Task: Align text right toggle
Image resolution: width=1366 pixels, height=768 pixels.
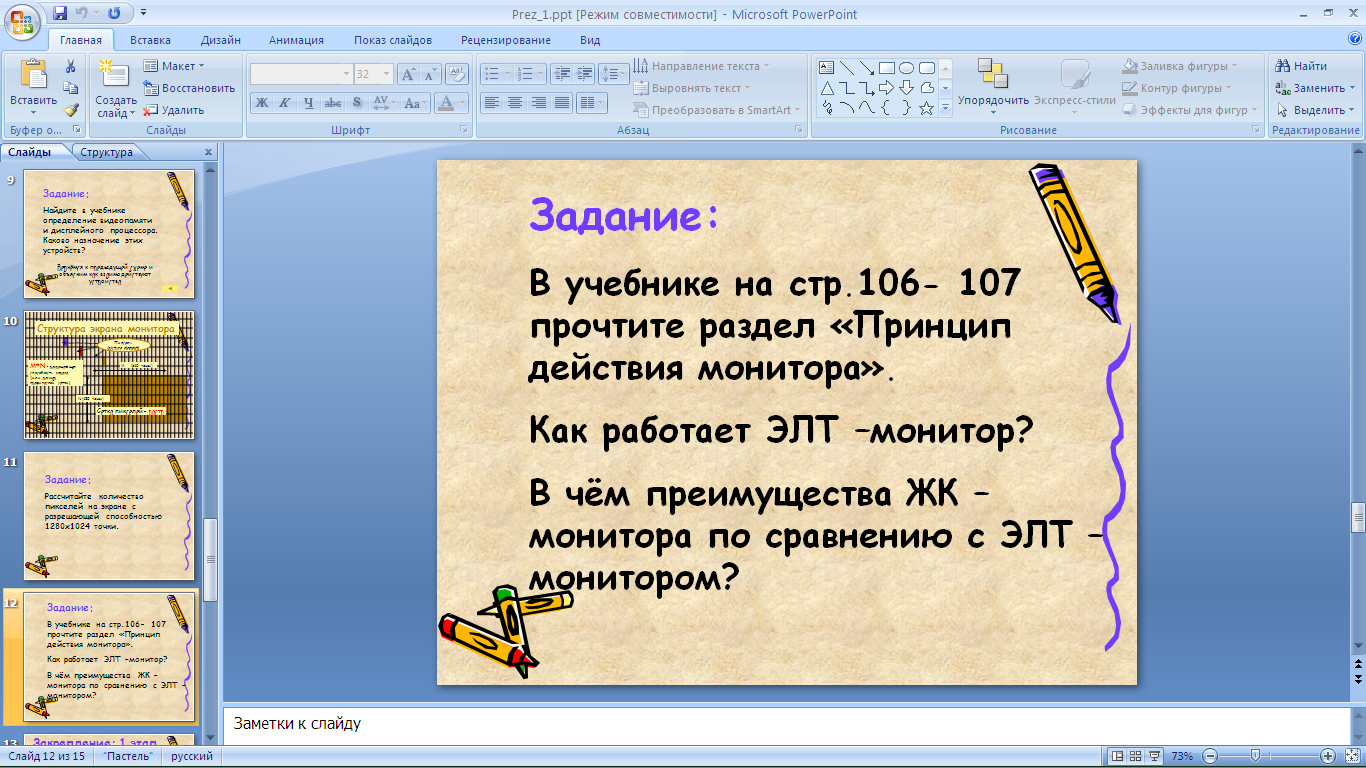Action: [x=538, y=103]
